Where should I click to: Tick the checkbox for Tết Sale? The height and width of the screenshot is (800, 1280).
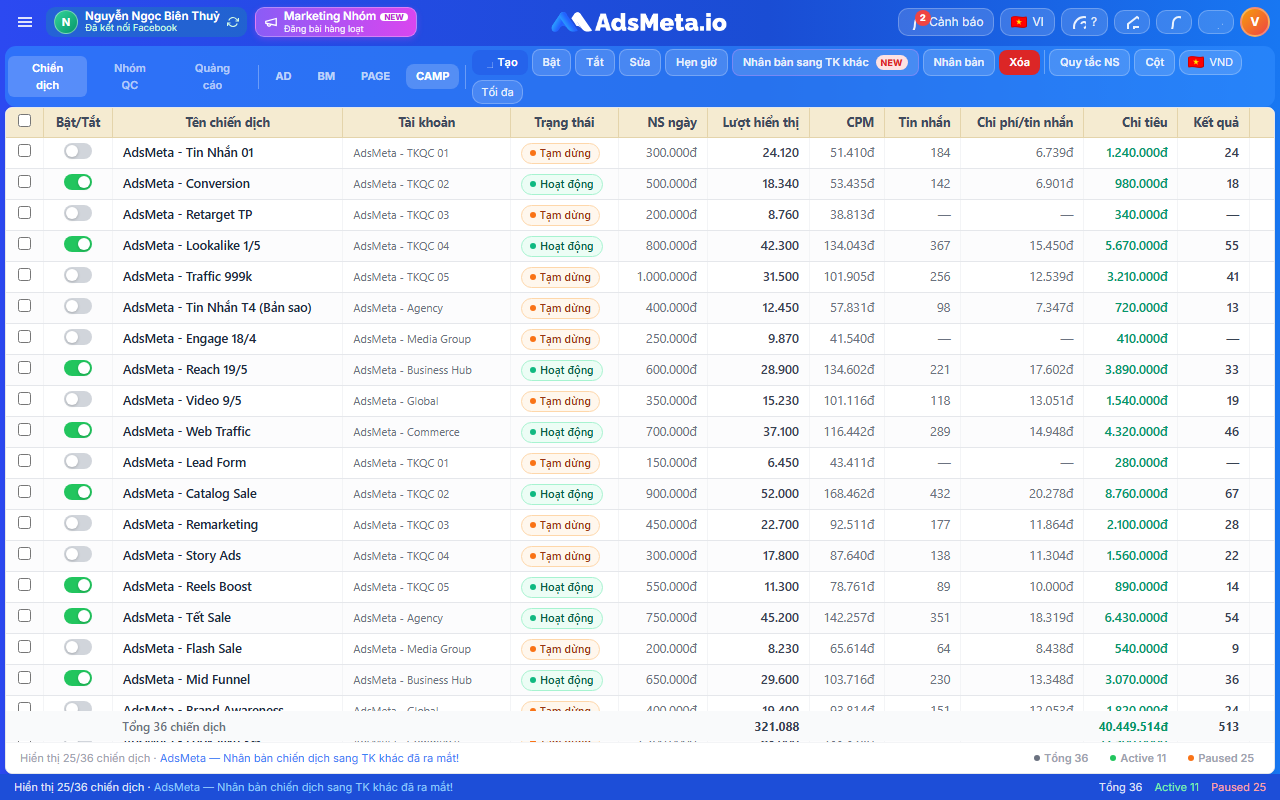coord(25,616)
